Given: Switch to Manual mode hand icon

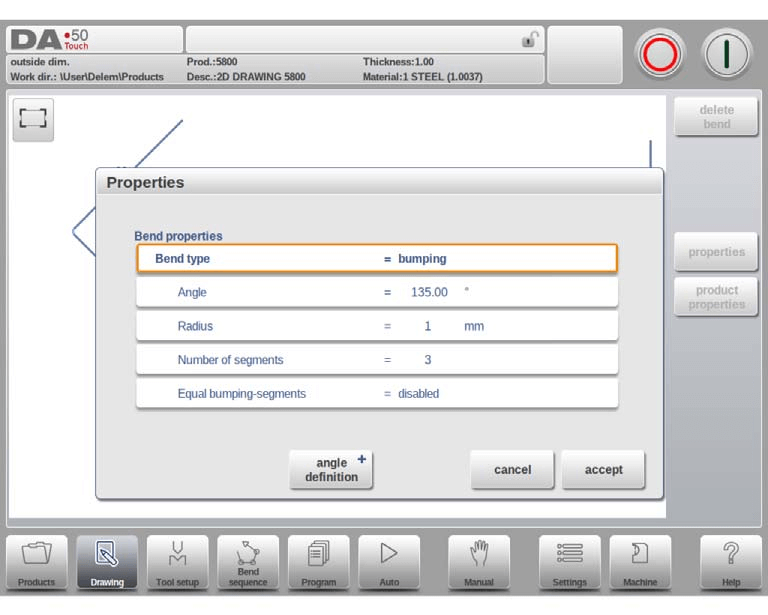Looking at the screenshot, I should 479,563.
